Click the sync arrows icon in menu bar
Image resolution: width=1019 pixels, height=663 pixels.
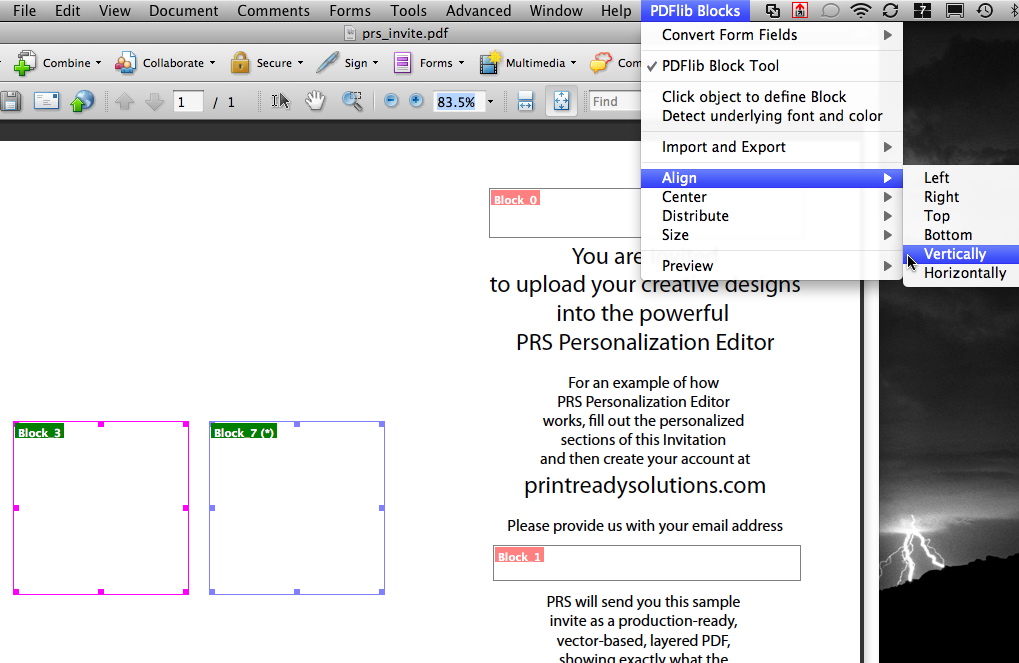point(890,10)
